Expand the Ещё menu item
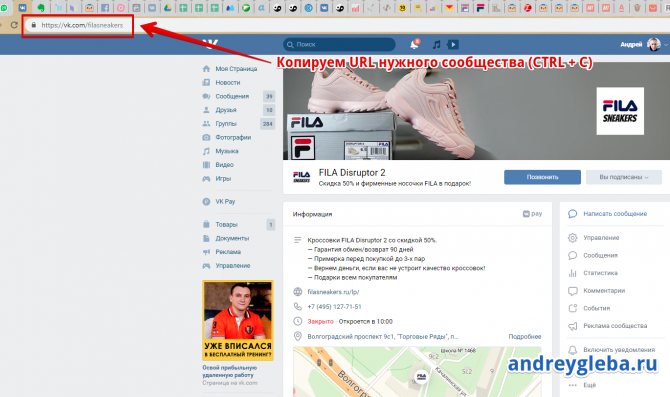This screenshot has height=397, width=670. coord(589,385)
